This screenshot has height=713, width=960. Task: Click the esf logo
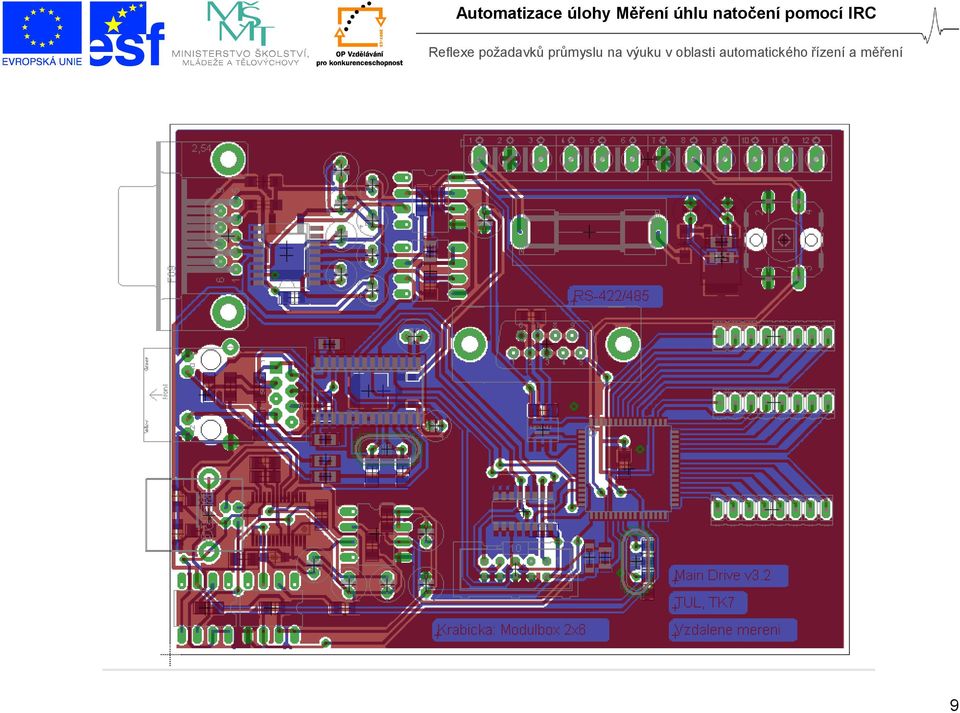127,34
